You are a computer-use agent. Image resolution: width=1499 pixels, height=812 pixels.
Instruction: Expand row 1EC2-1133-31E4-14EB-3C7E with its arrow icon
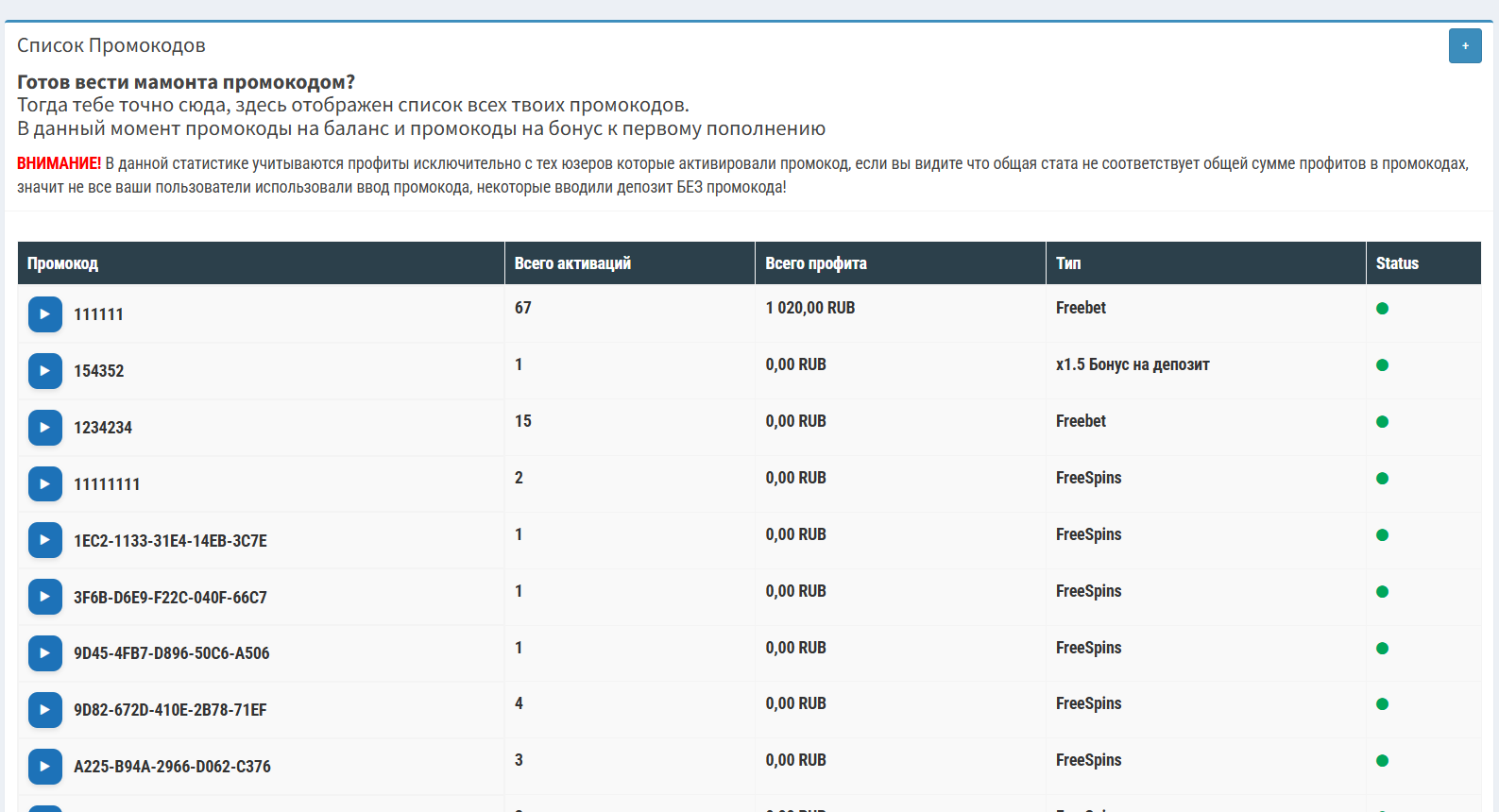45,541
